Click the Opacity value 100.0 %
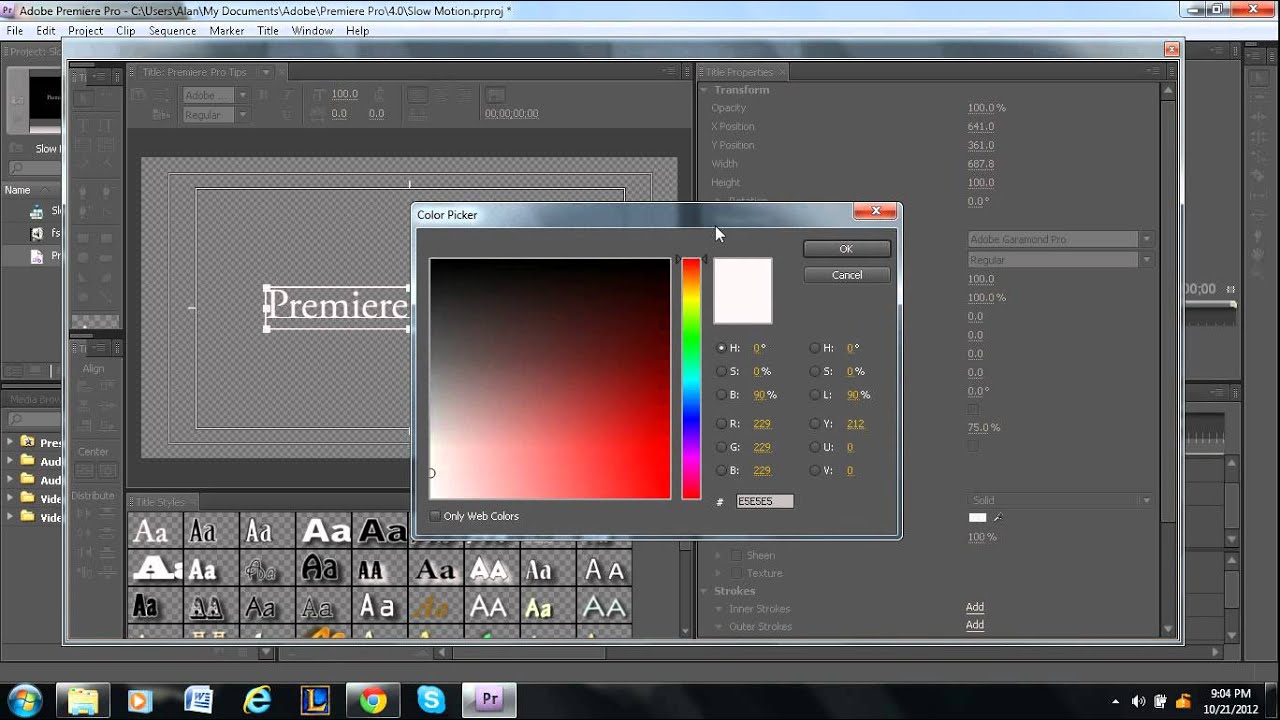The image size is (1280, 720). 987,108
